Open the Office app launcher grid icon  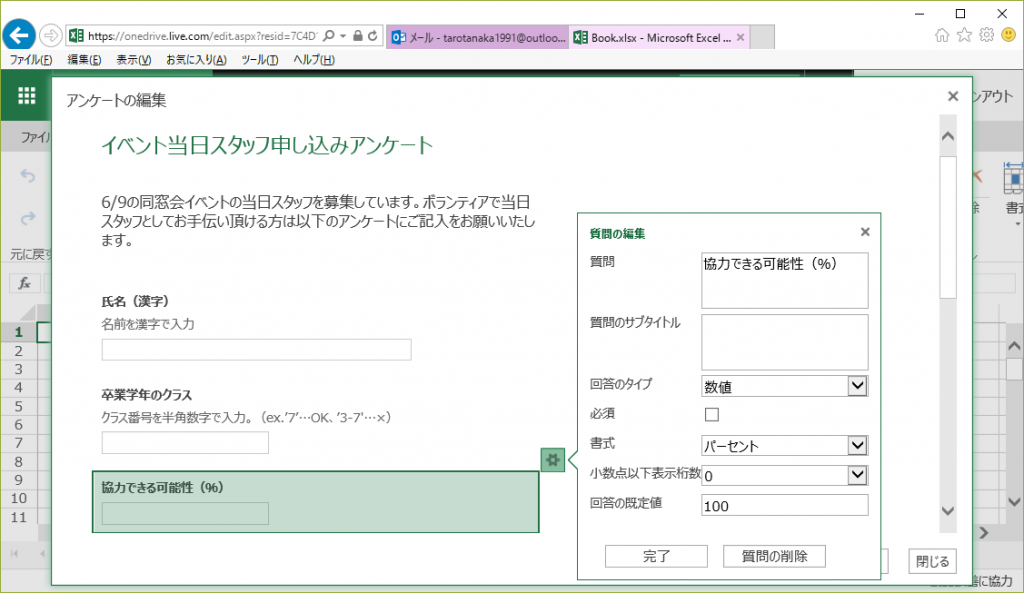[x=27, y=96]
